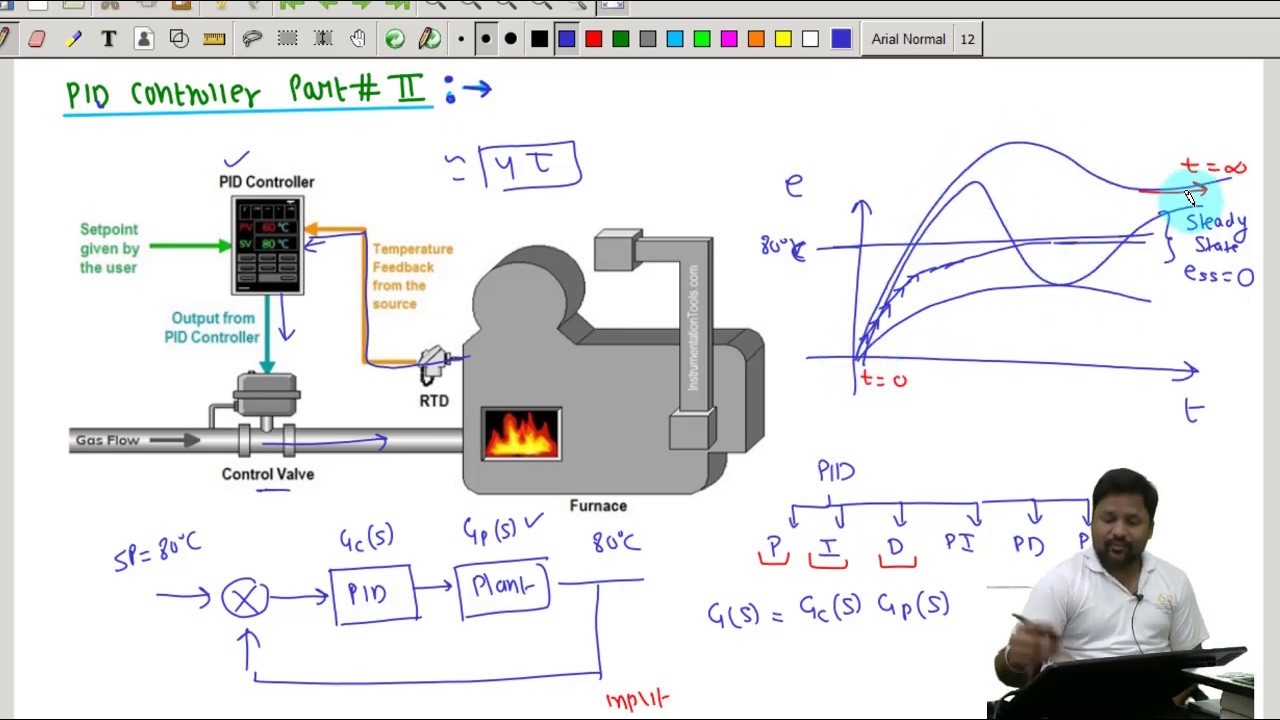Screen dimensions: 1280x720
Task: Choose the Vertical Space tool
Action: [323, 39]
